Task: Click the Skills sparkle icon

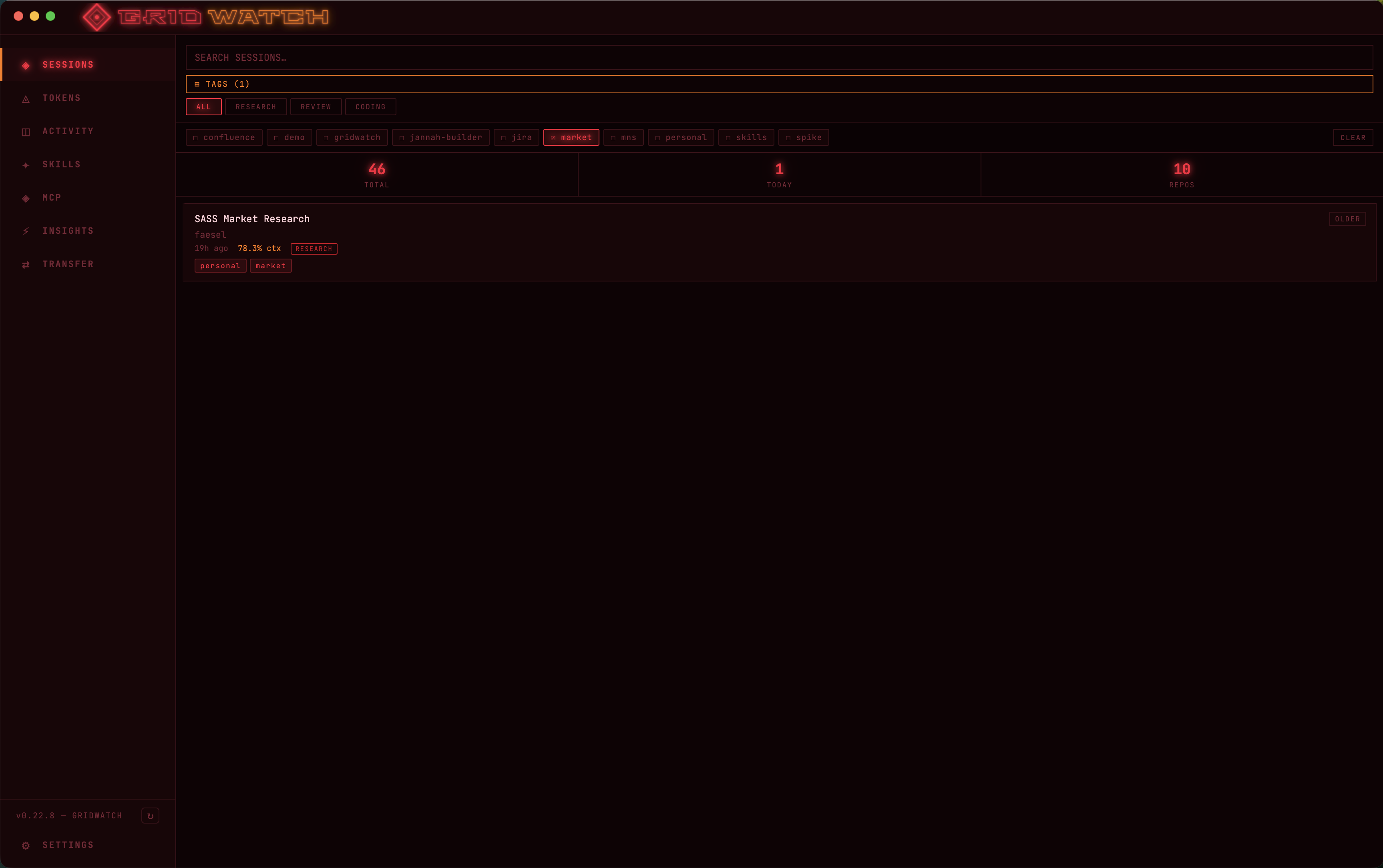Action: (x=26, y=165)
